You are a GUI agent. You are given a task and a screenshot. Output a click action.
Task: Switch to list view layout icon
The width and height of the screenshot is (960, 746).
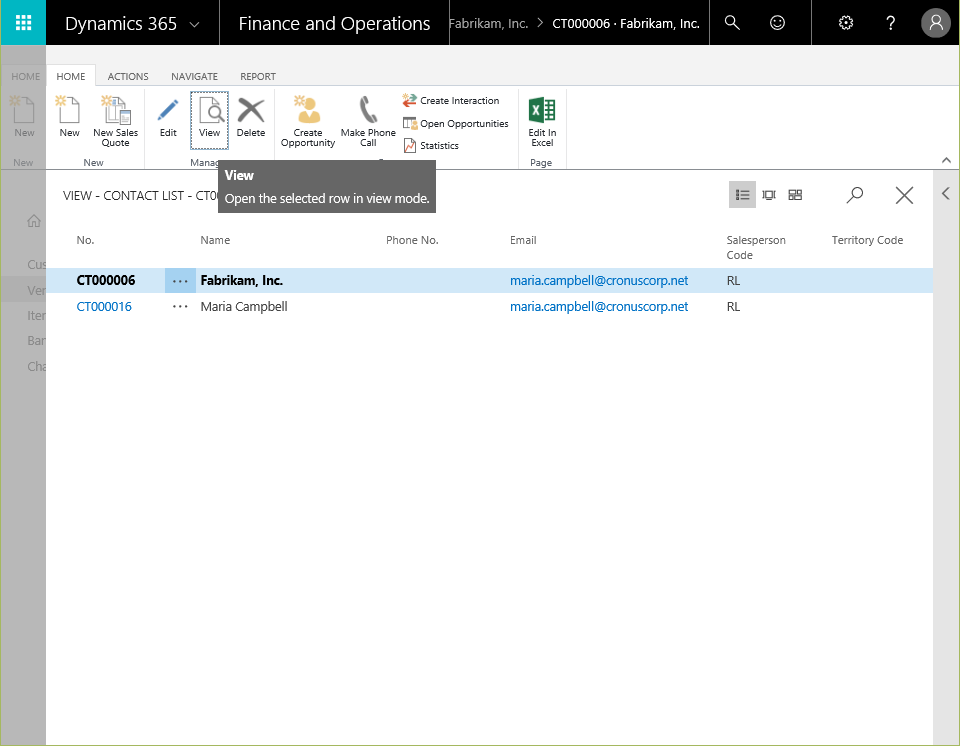(742, 195)
